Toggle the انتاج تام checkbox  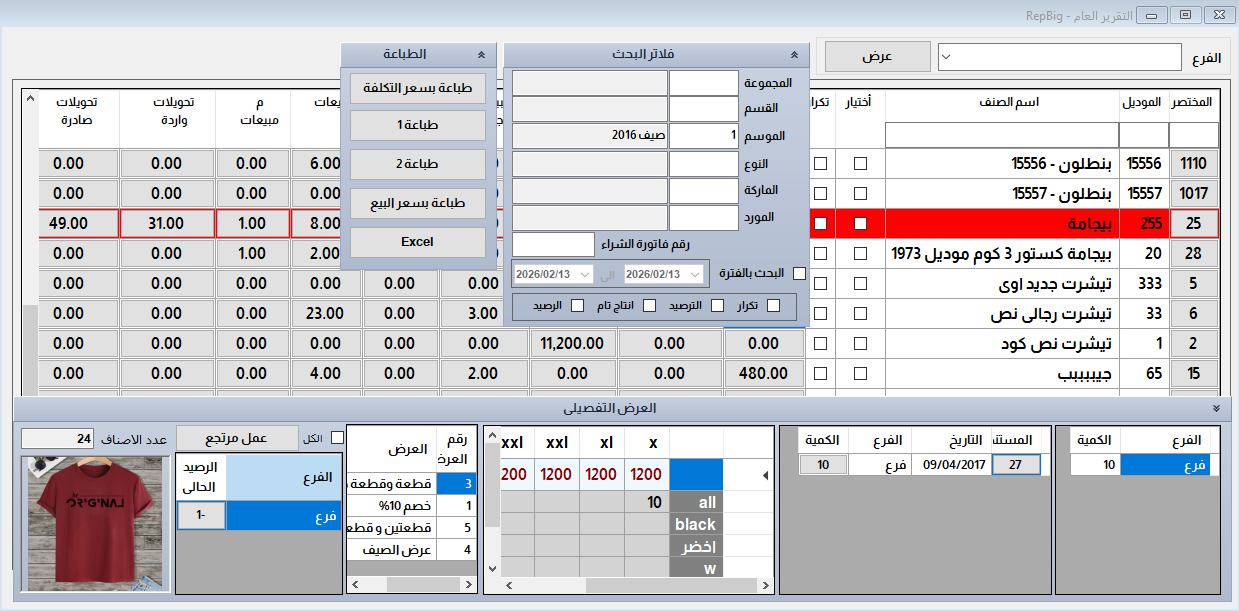point(649,306)
